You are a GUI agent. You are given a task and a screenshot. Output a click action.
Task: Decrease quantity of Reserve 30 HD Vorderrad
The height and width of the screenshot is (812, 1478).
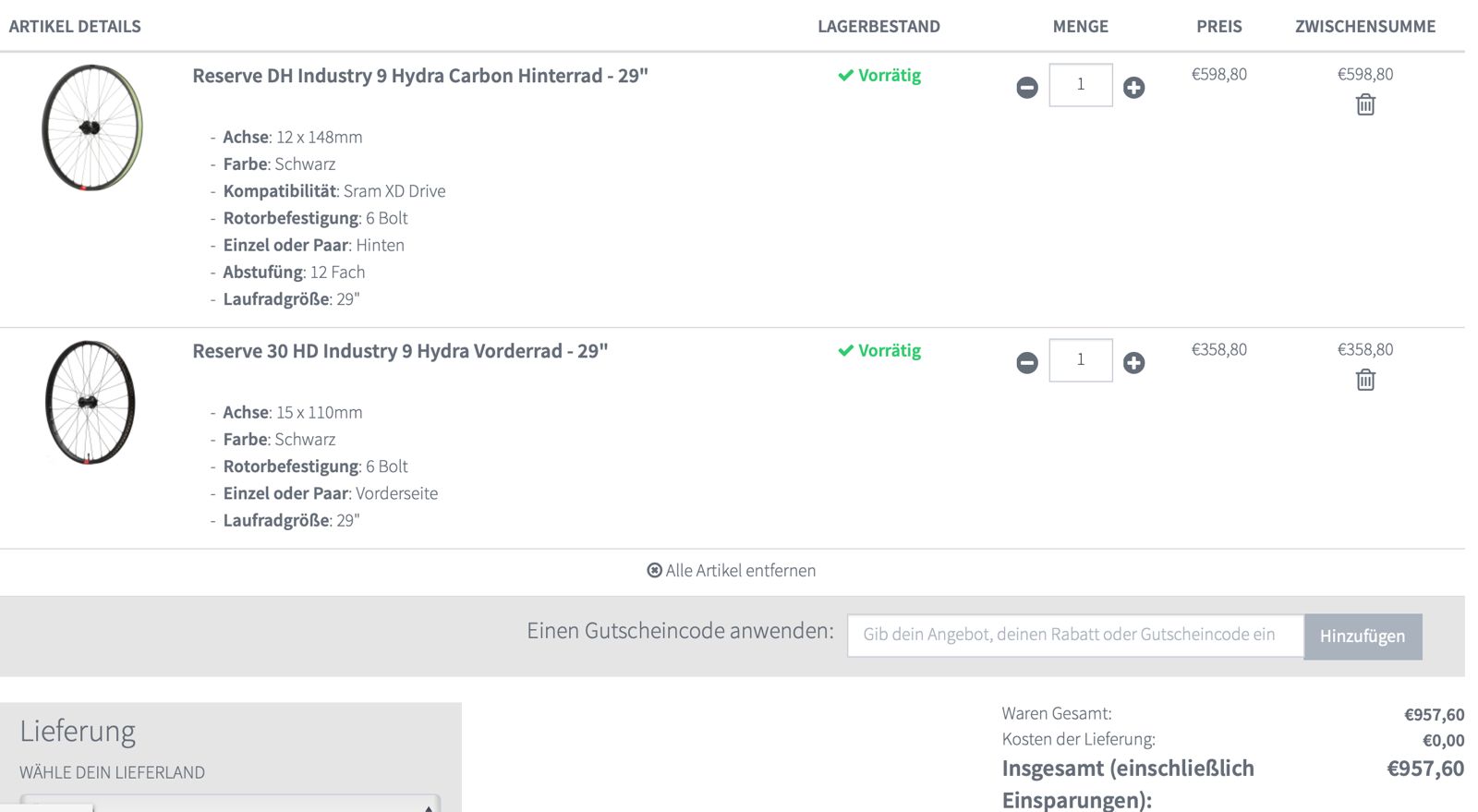pyautogui.click(x=1027, y=363)
